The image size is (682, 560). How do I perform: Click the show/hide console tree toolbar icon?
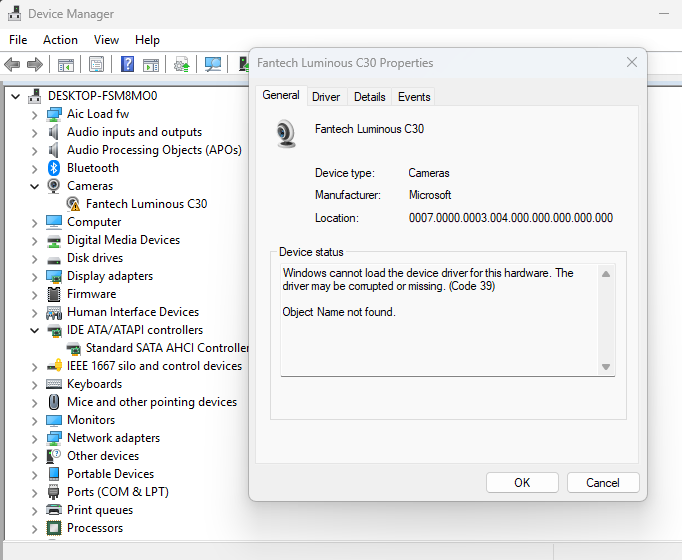point(66,65)
